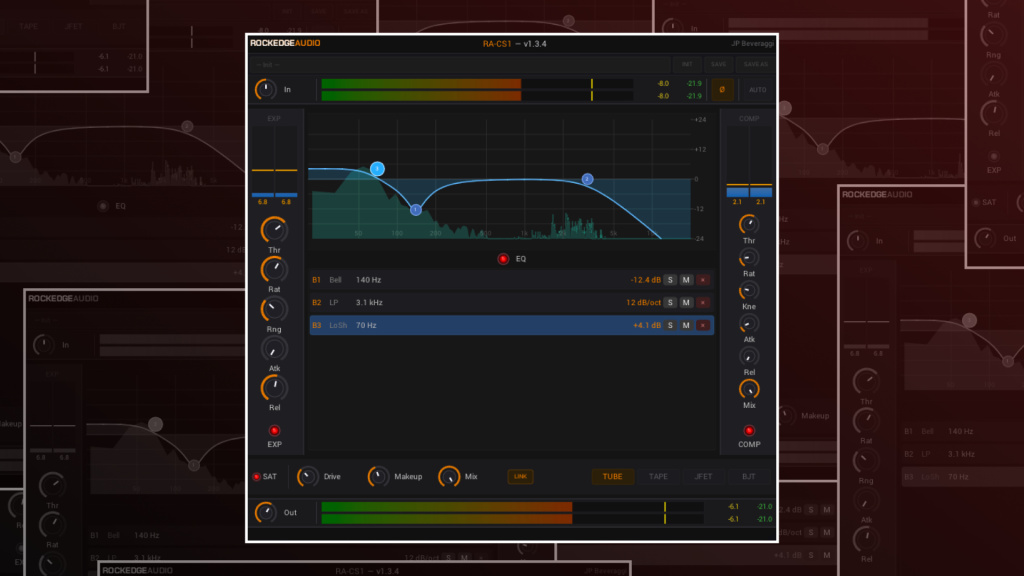Click the saturation Drive knob
1024x576 pixels.
point(308,477)
